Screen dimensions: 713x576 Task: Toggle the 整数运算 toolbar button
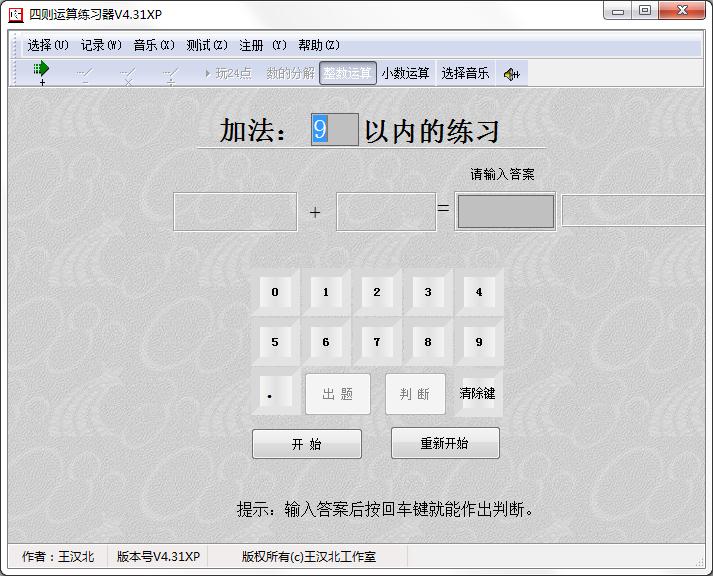(x=347, y=73)
